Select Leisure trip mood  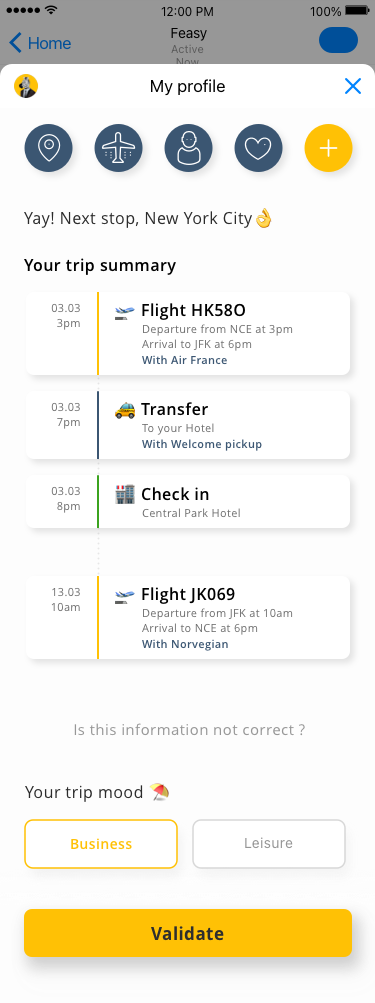pos(269,844)
